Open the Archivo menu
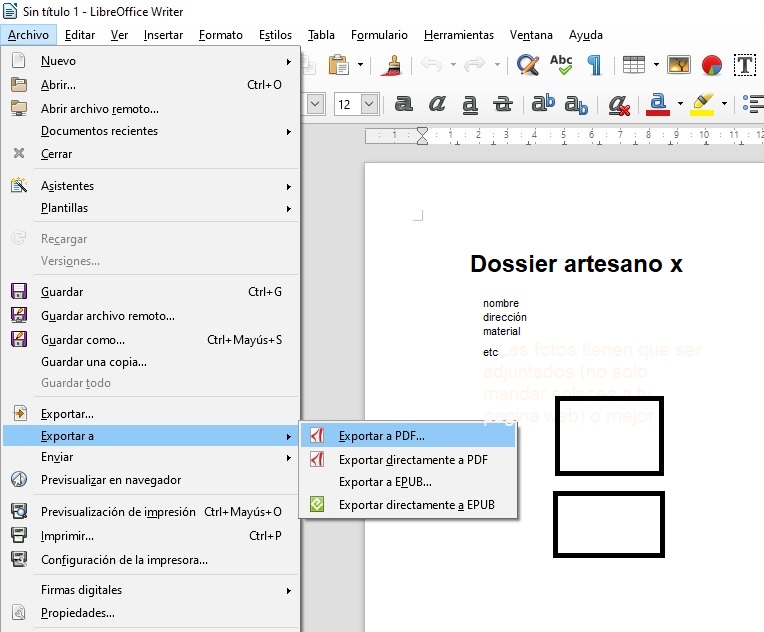This screenshot has width=764, height=632. (x=28, y=35)
